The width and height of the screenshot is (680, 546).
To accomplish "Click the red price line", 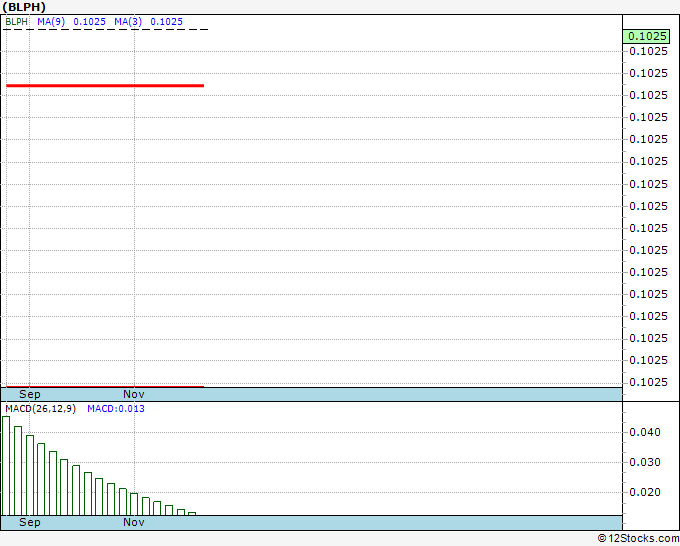I will pyautogui.click(x=105, y=85).
